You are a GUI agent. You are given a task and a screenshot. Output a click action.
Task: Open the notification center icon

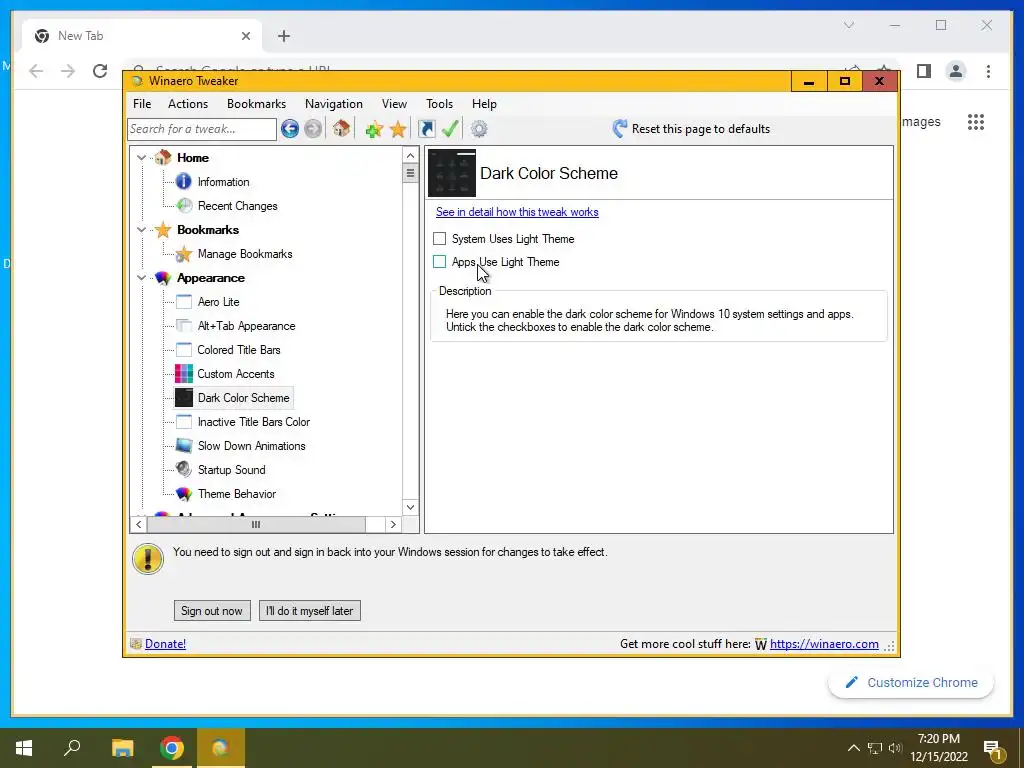pyautogui.click(x=993, y=749)
